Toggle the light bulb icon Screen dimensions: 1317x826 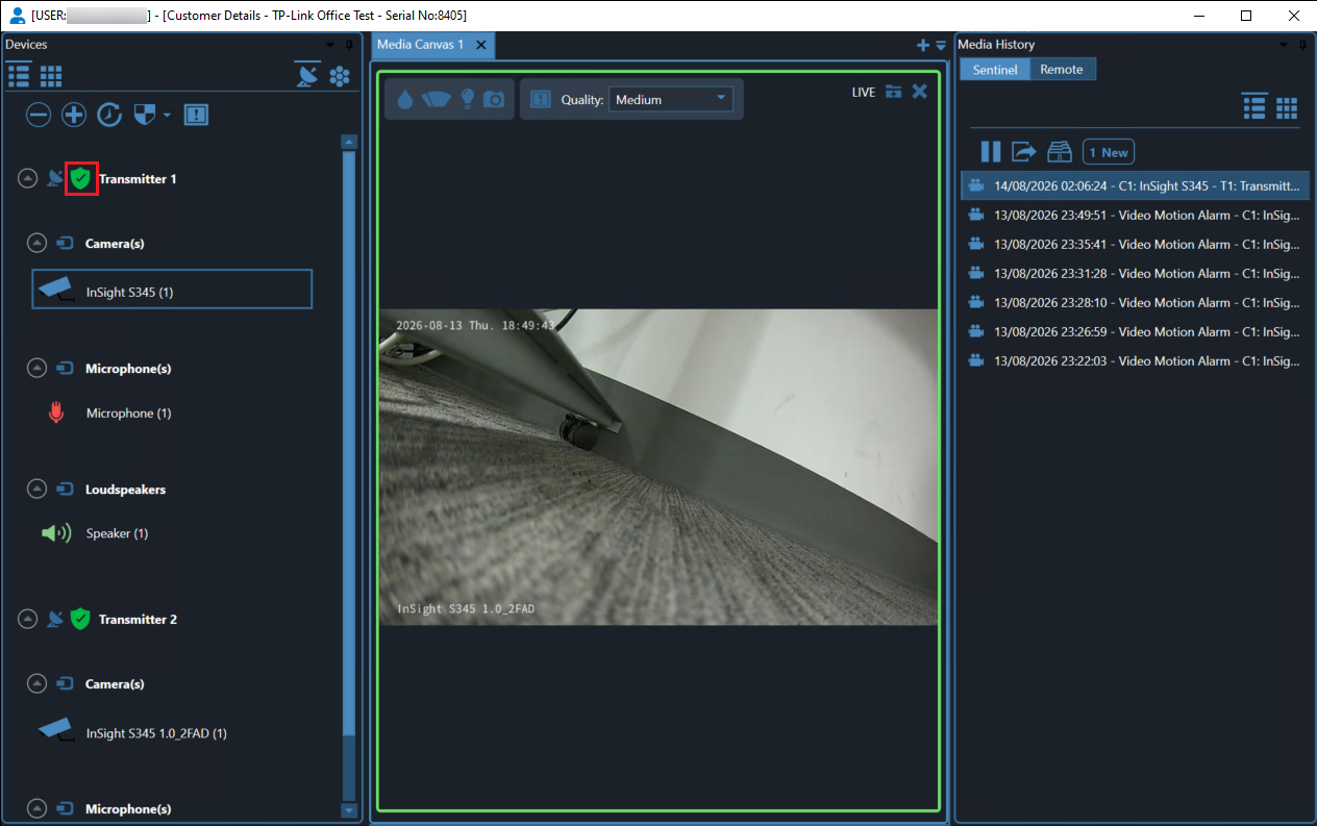(x=467, y=99)
